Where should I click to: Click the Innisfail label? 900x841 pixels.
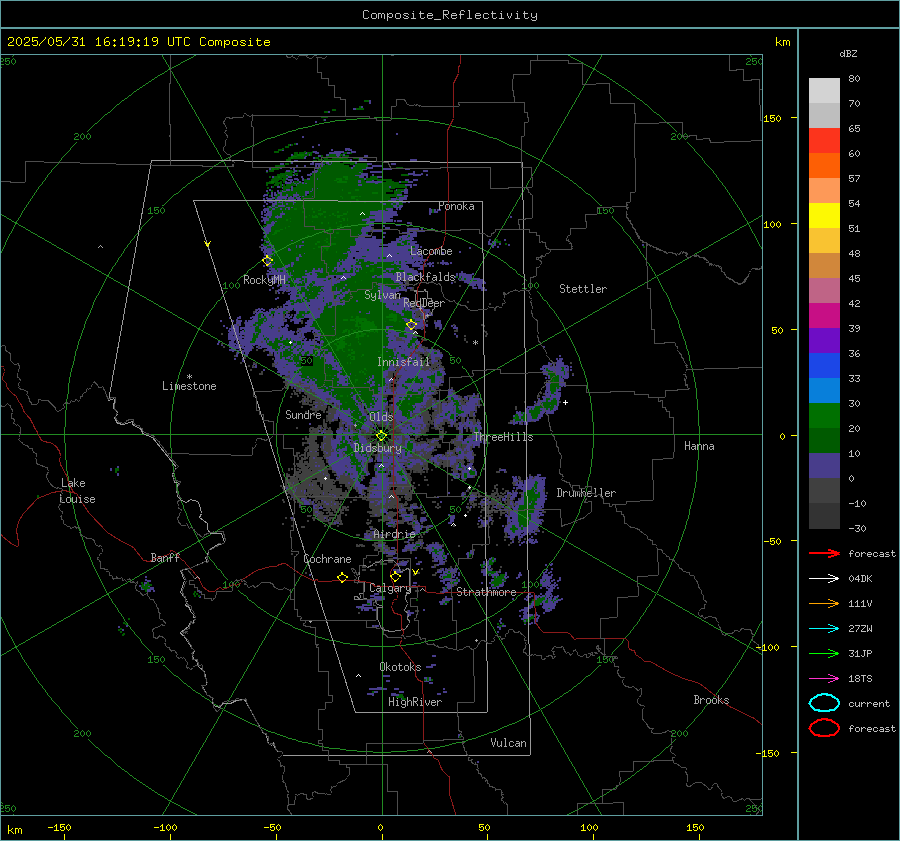[x=404, y=362]
